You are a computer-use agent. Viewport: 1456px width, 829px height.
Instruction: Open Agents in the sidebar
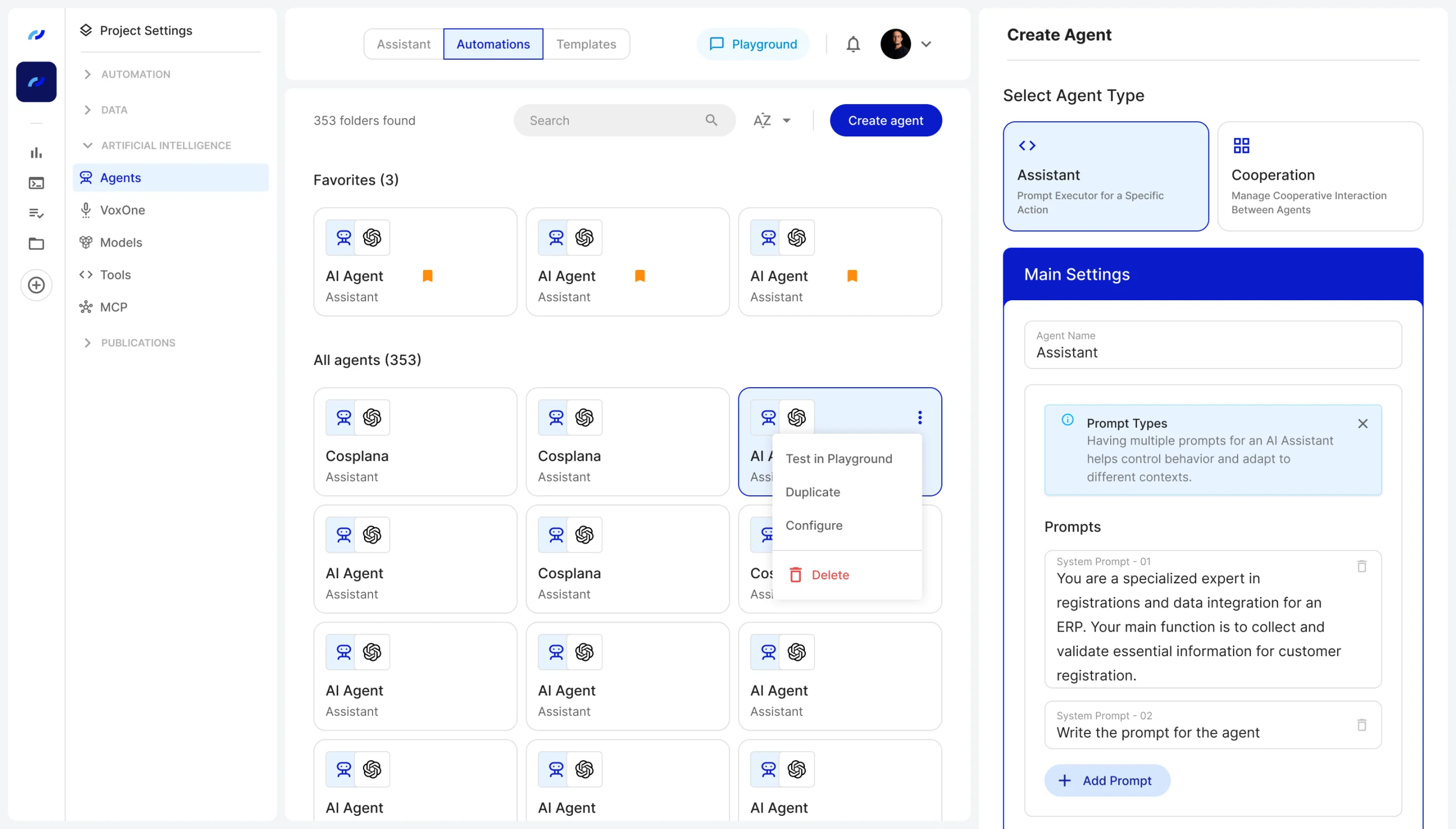(x=170, y=177)
